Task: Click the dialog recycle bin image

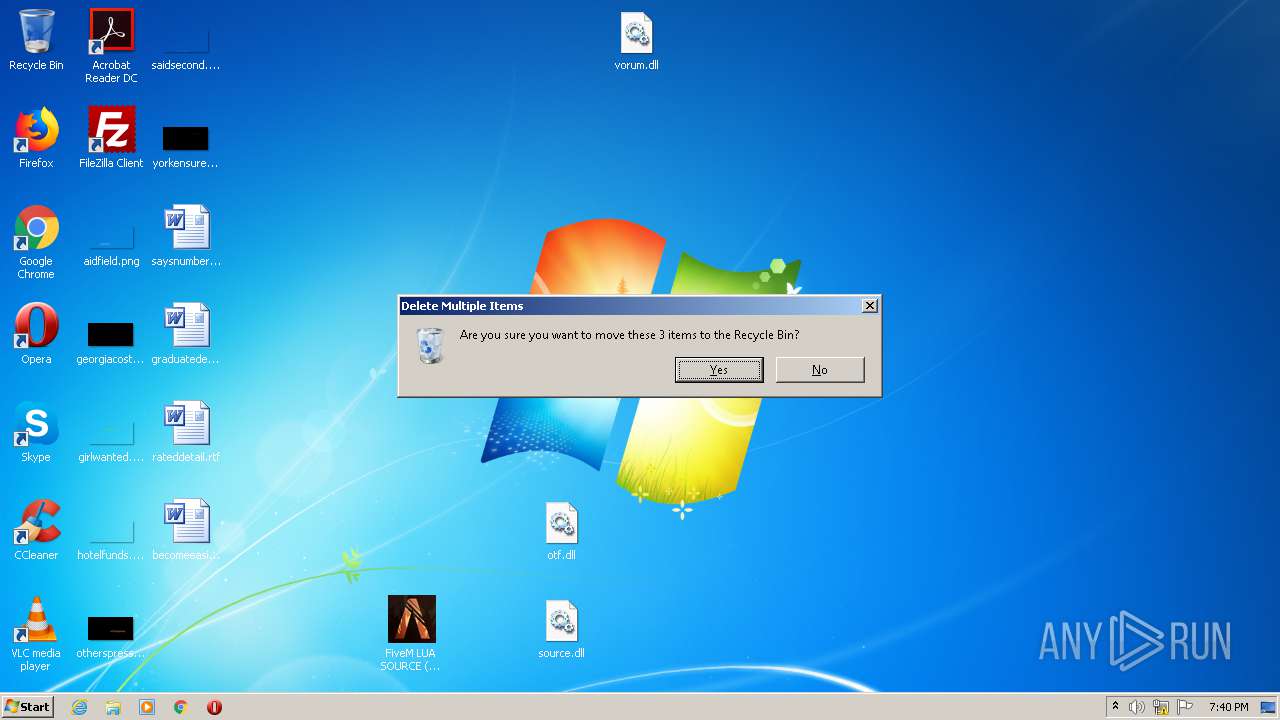Action: click(x=430, y=345)
